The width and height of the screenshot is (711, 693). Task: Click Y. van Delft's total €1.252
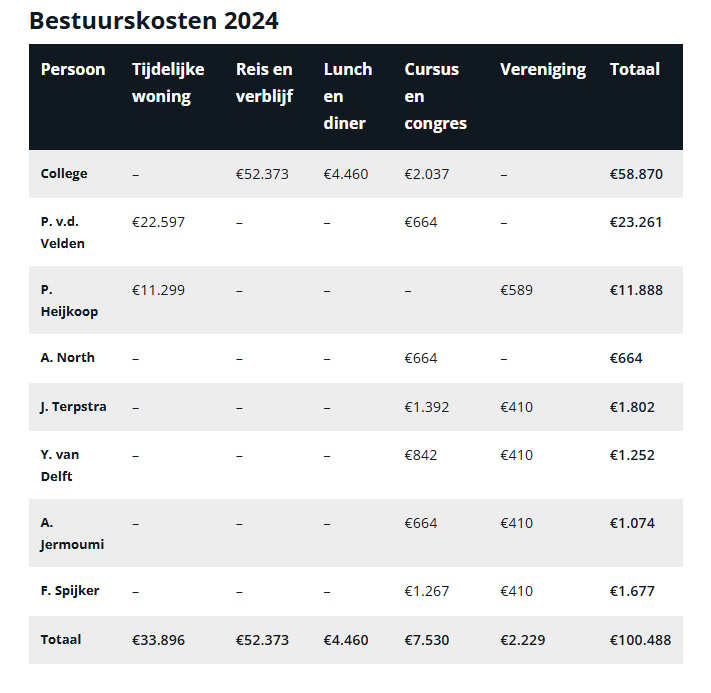pos(632,455)
